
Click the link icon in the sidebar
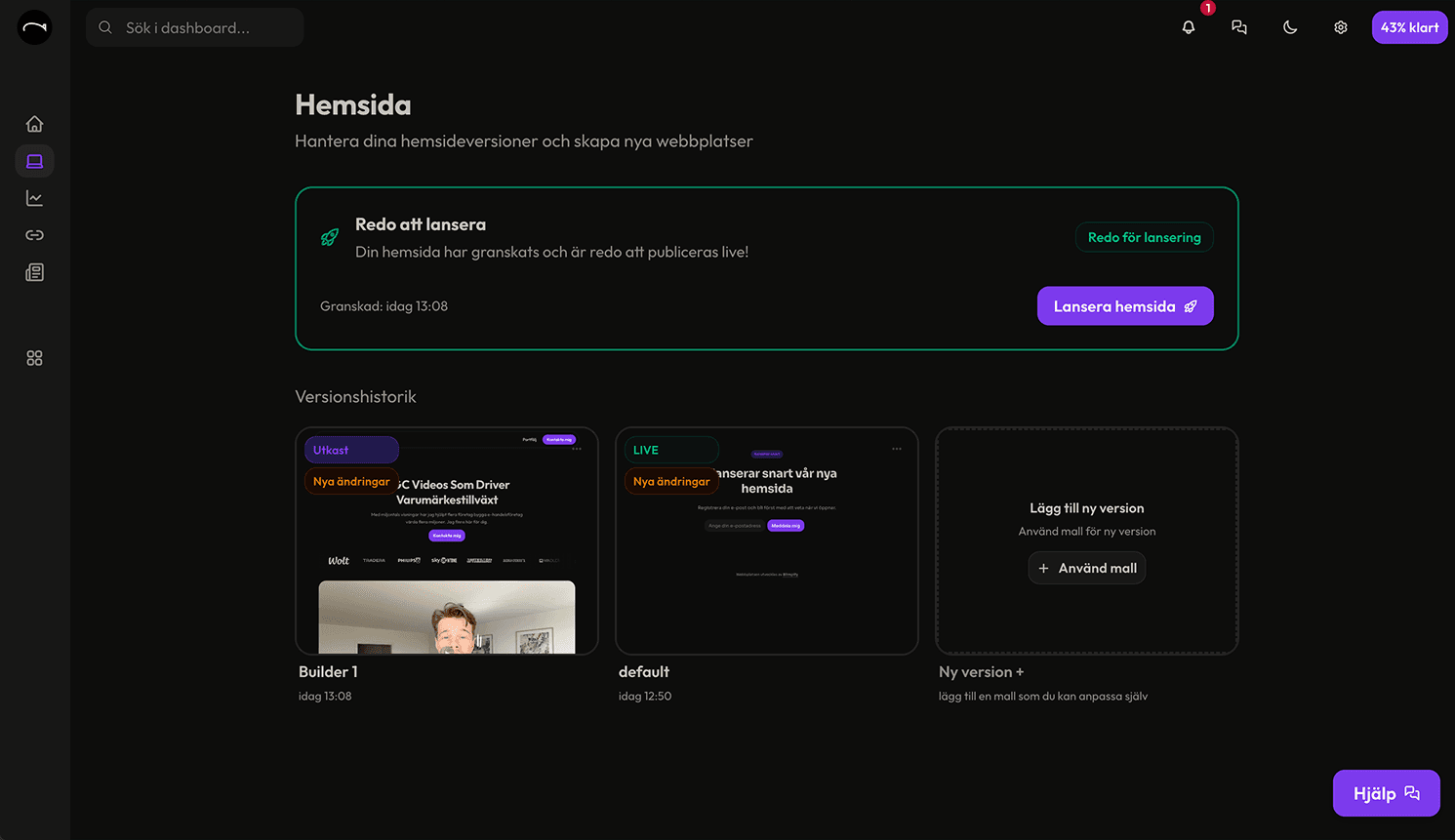tap(34, 235)
